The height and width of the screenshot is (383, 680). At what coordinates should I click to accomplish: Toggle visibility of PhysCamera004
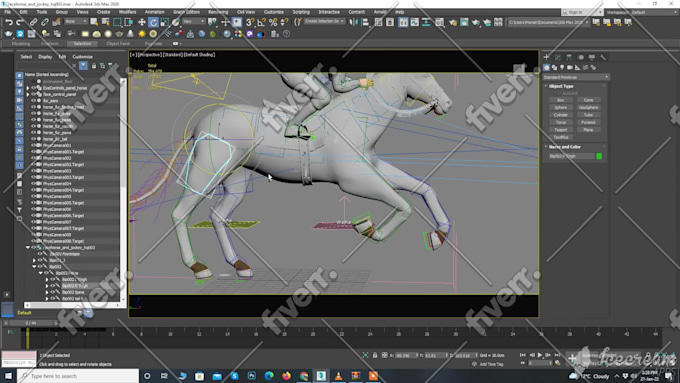coord(33,183)
